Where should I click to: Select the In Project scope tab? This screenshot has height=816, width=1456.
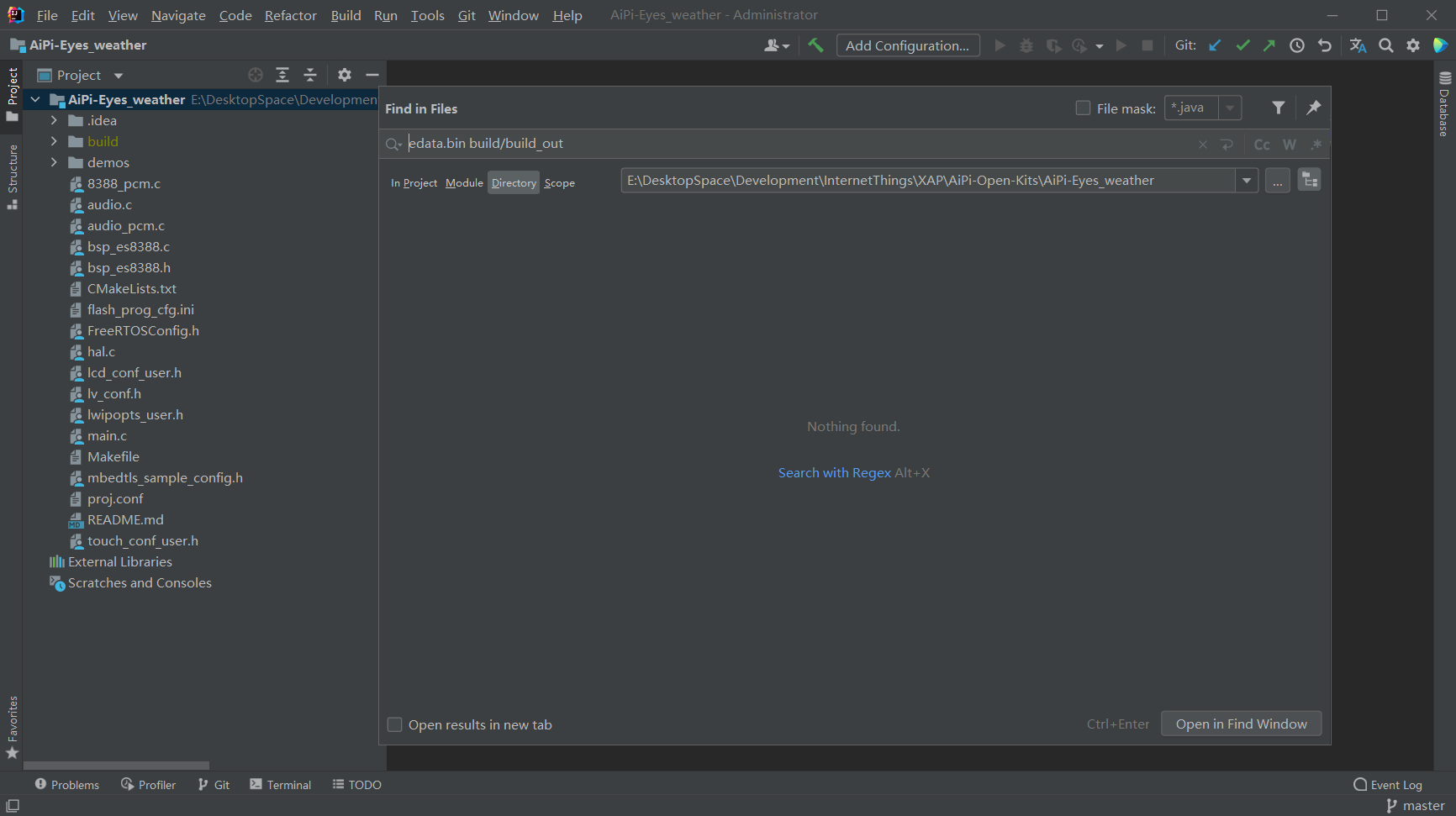[x=414, y=182]
